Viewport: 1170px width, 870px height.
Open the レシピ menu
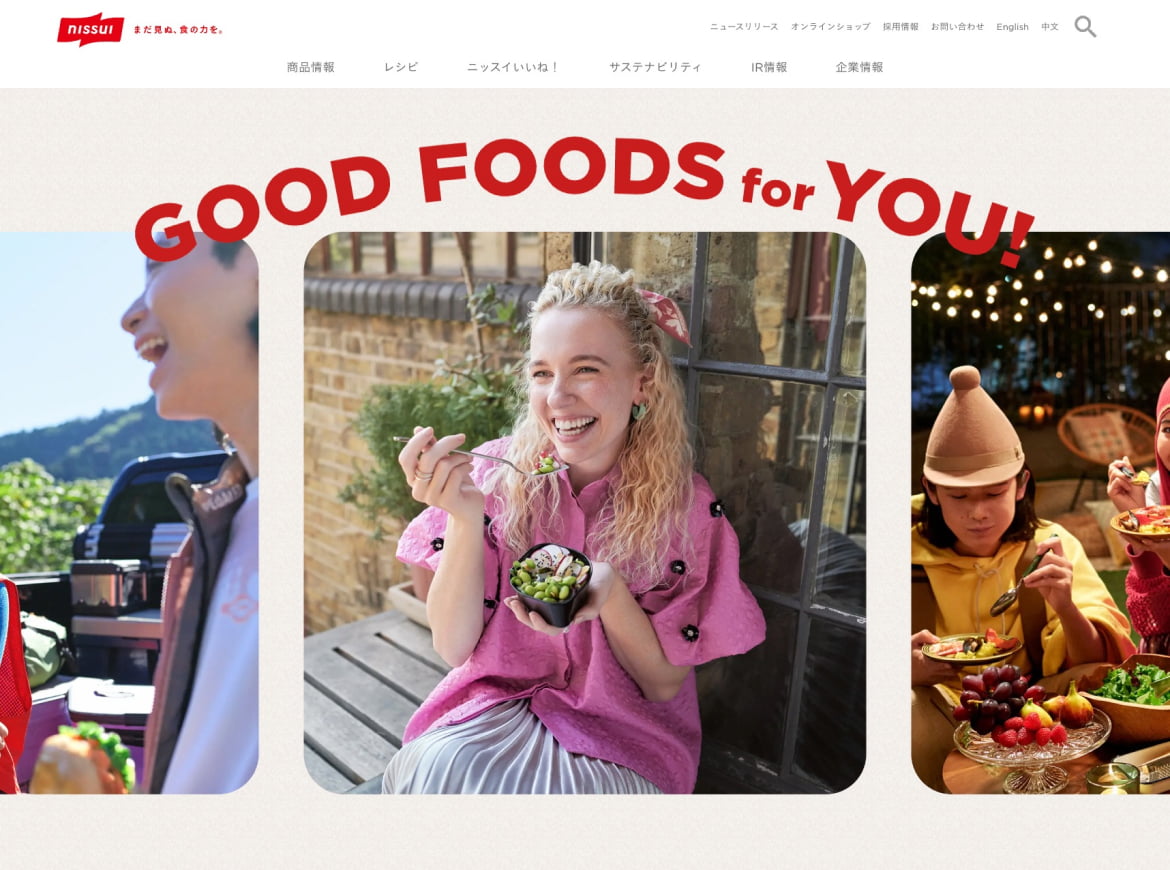click(x=401, y=67)
